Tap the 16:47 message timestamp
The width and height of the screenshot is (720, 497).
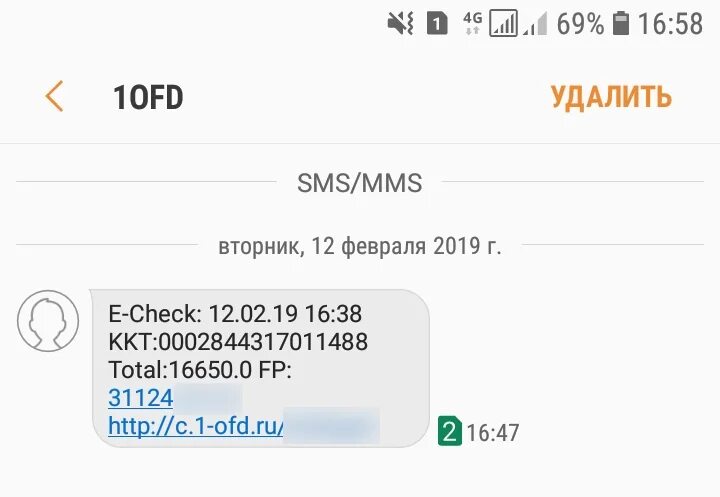(x=493, y=432)
